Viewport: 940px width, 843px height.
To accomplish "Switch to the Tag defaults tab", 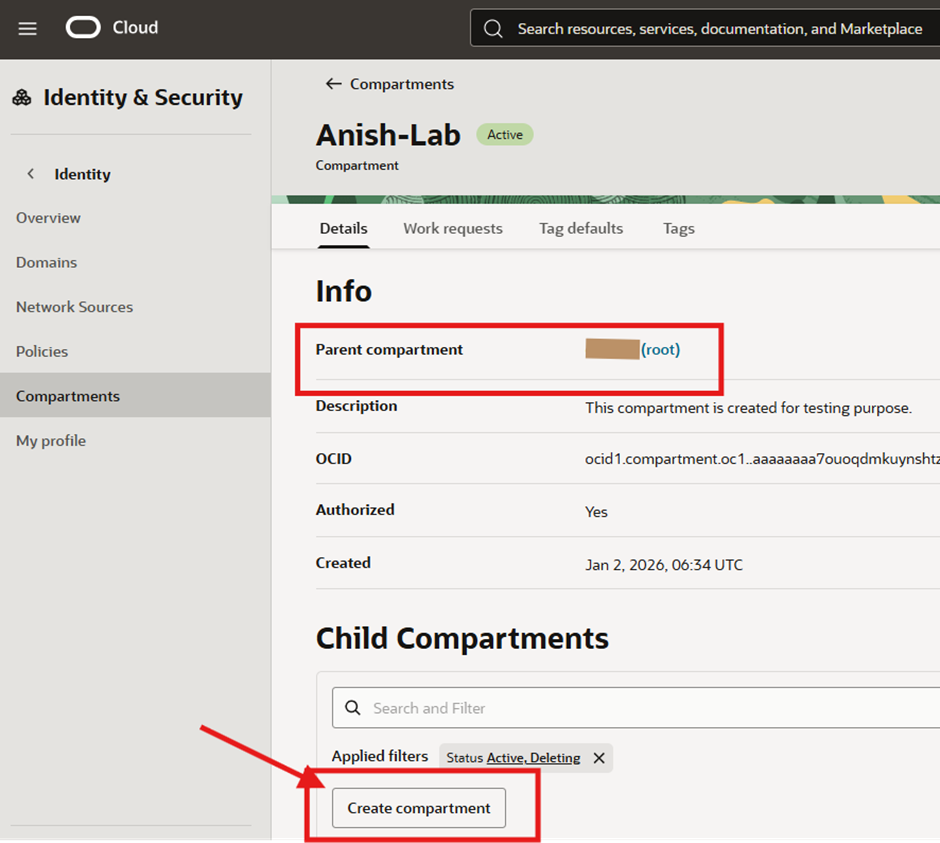I will pyautogui.click(x=581, y=229).
